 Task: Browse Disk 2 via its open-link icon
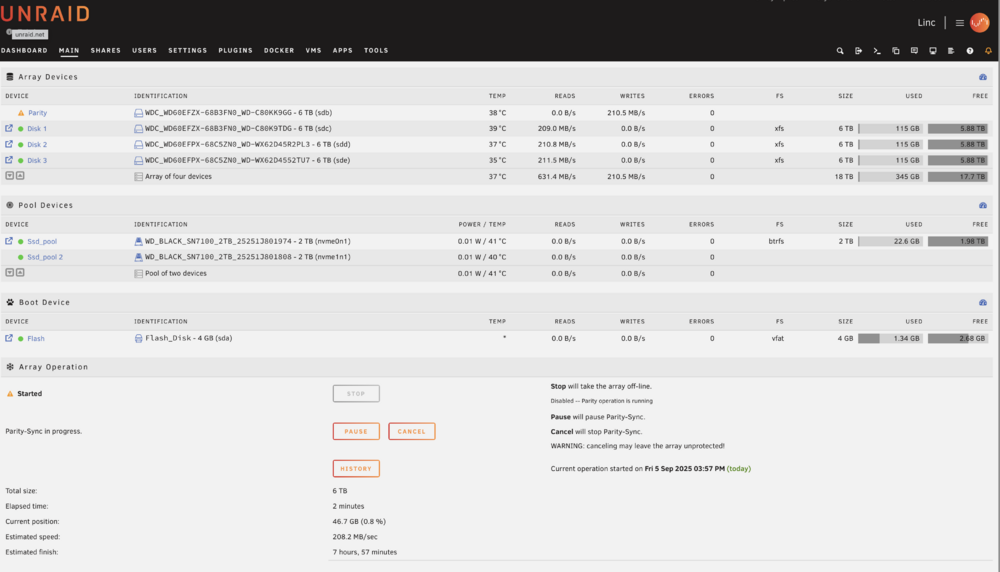click(x=9, y=144)
